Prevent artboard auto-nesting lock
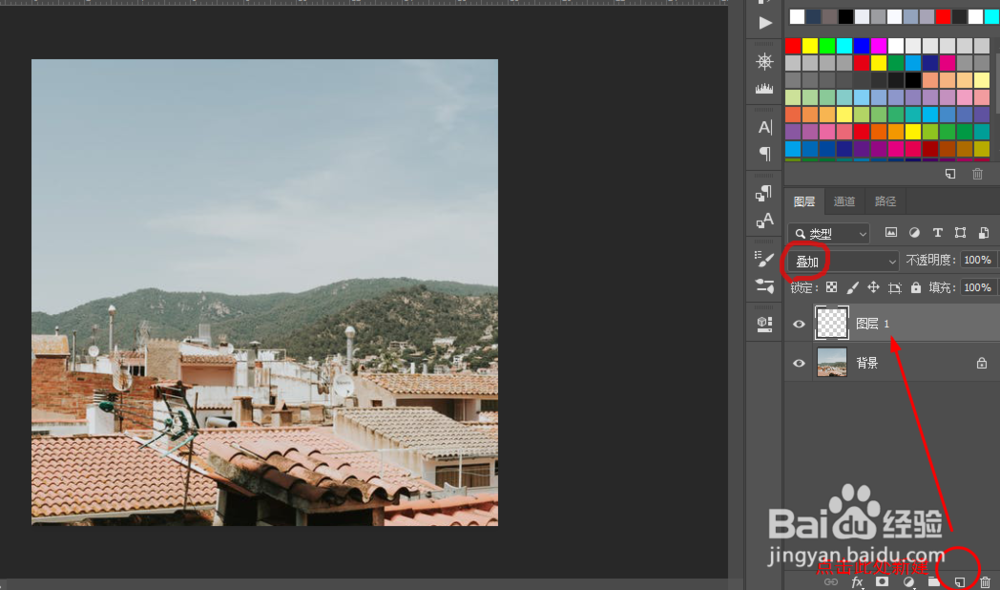Viewport: 1000px width, 590px height. click(895, 288)
